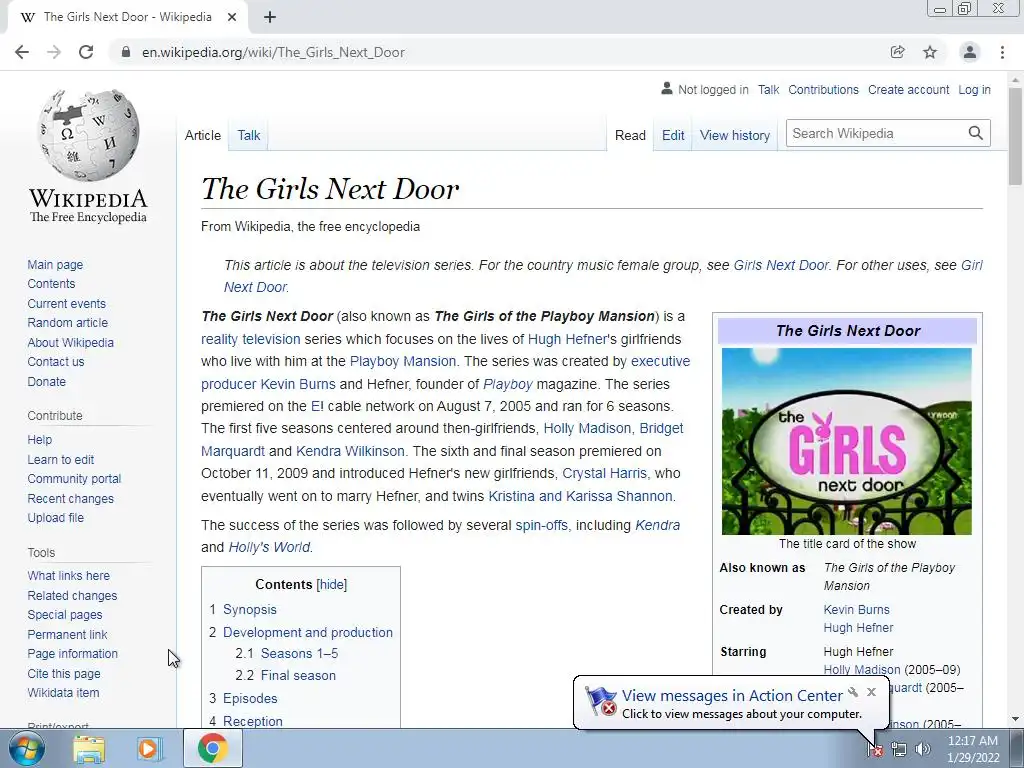Open Main page sidebar link
This screenshot has height=768, width=1024.
click(x=55, y=264)
